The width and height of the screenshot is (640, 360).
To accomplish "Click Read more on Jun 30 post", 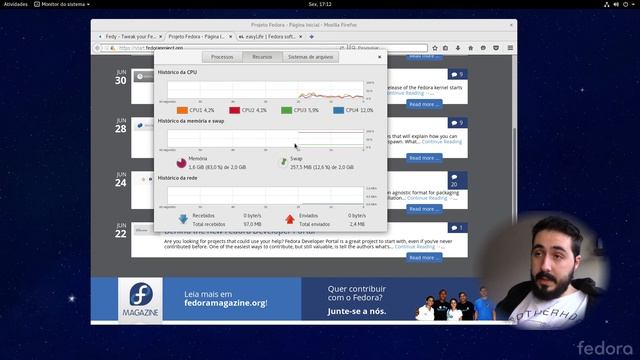I will pos(424,104).
